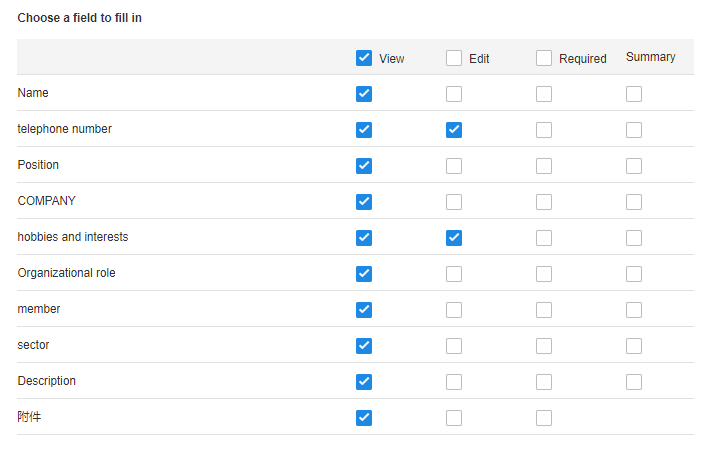708x458 pixels.
Task: Mark the Description field as Required
Action: pyautogui.click(x=544, y=382)
